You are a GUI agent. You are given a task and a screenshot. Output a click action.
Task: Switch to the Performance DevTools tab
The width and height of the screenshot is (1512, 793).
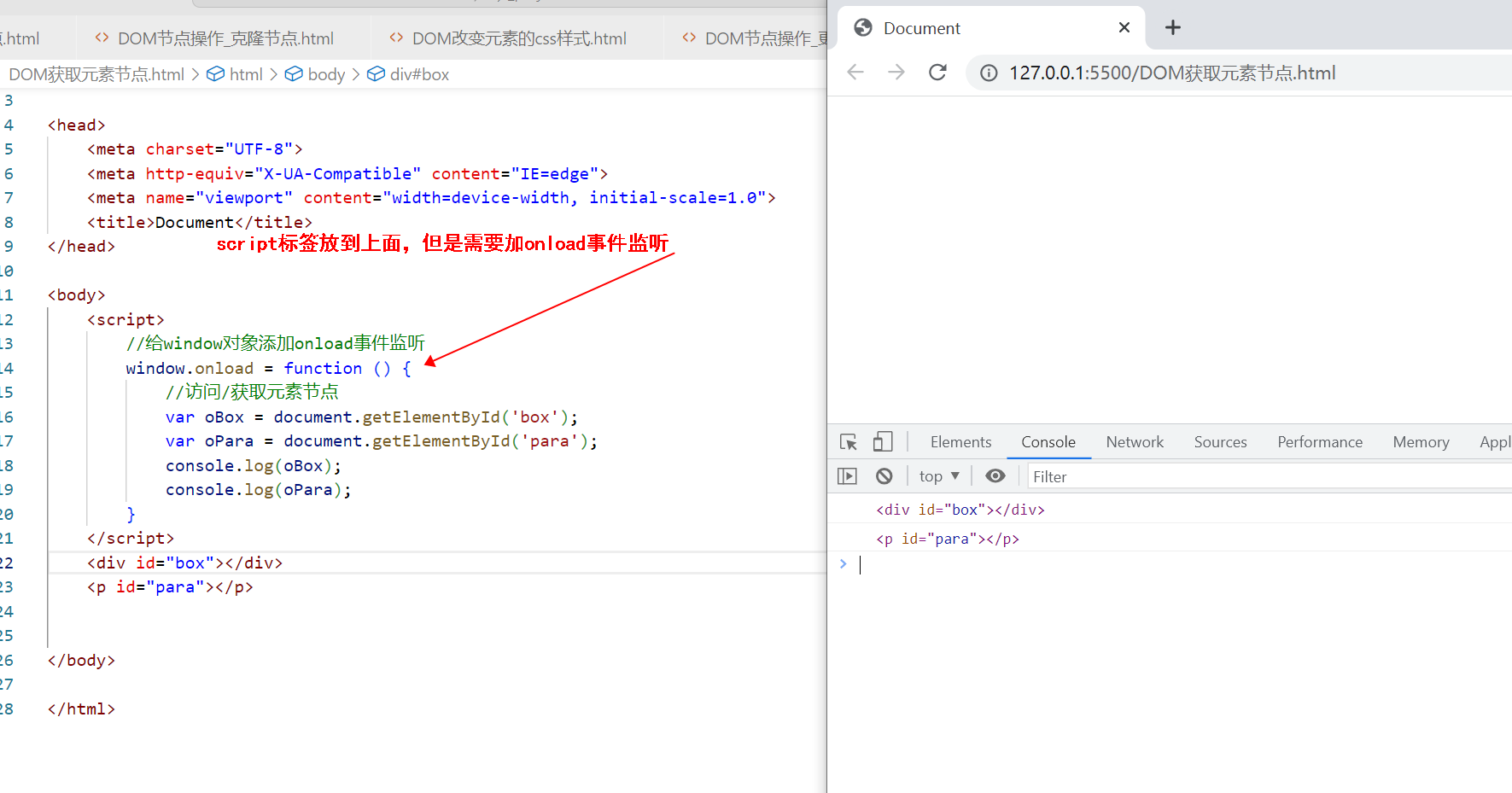click(1320, 442)
